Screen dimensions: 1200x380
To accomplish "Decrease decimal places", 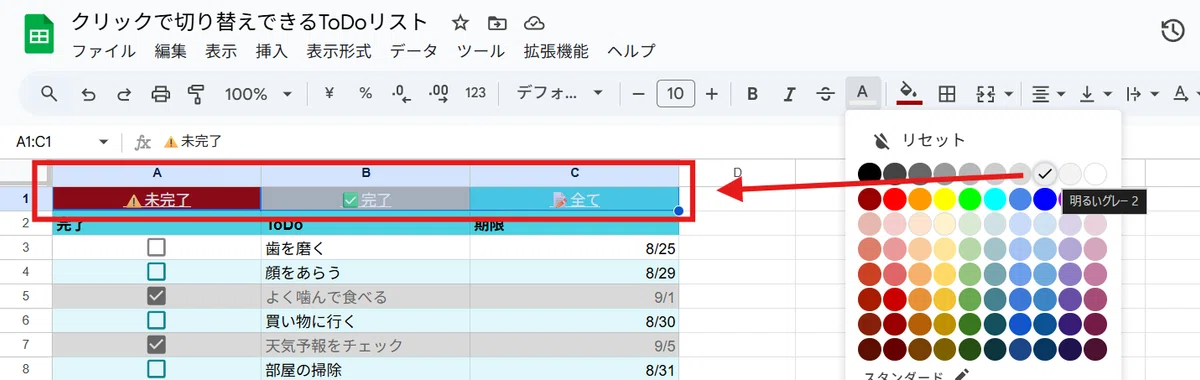I will [x=401, y=93].
